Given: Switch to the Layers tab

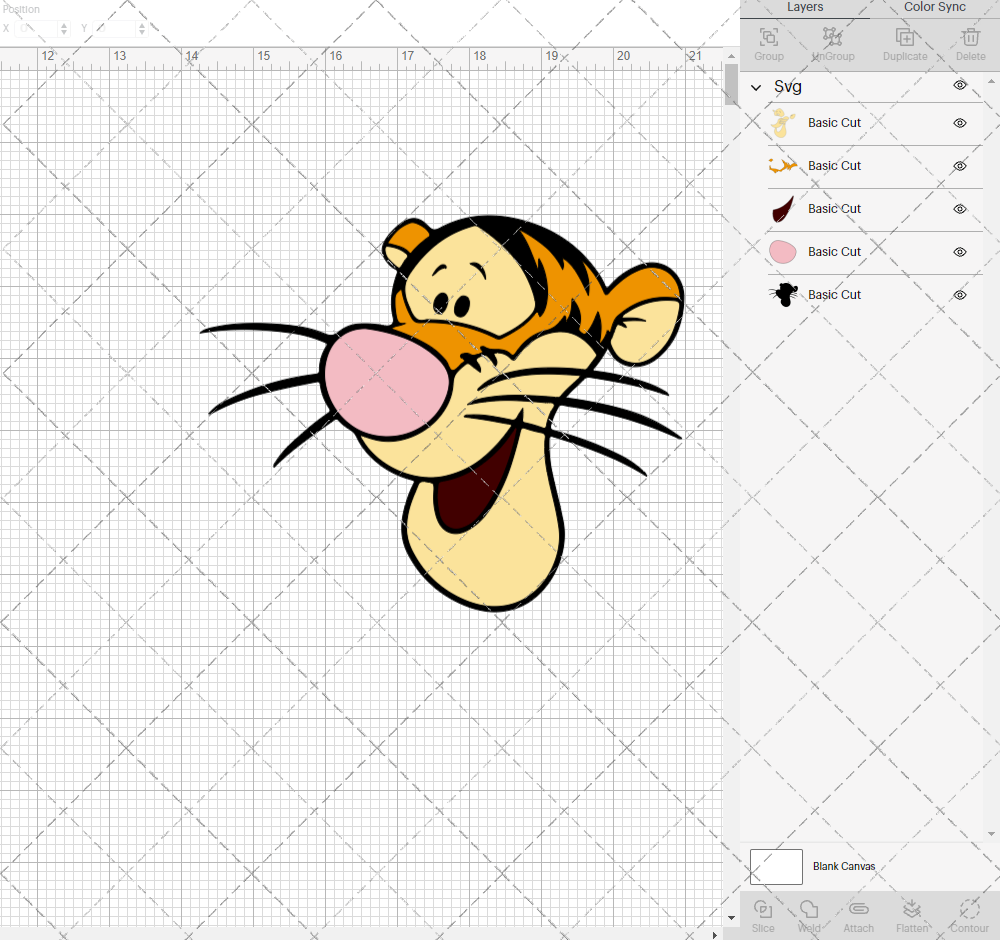Looking at the screenshot, I should point(805,8).
